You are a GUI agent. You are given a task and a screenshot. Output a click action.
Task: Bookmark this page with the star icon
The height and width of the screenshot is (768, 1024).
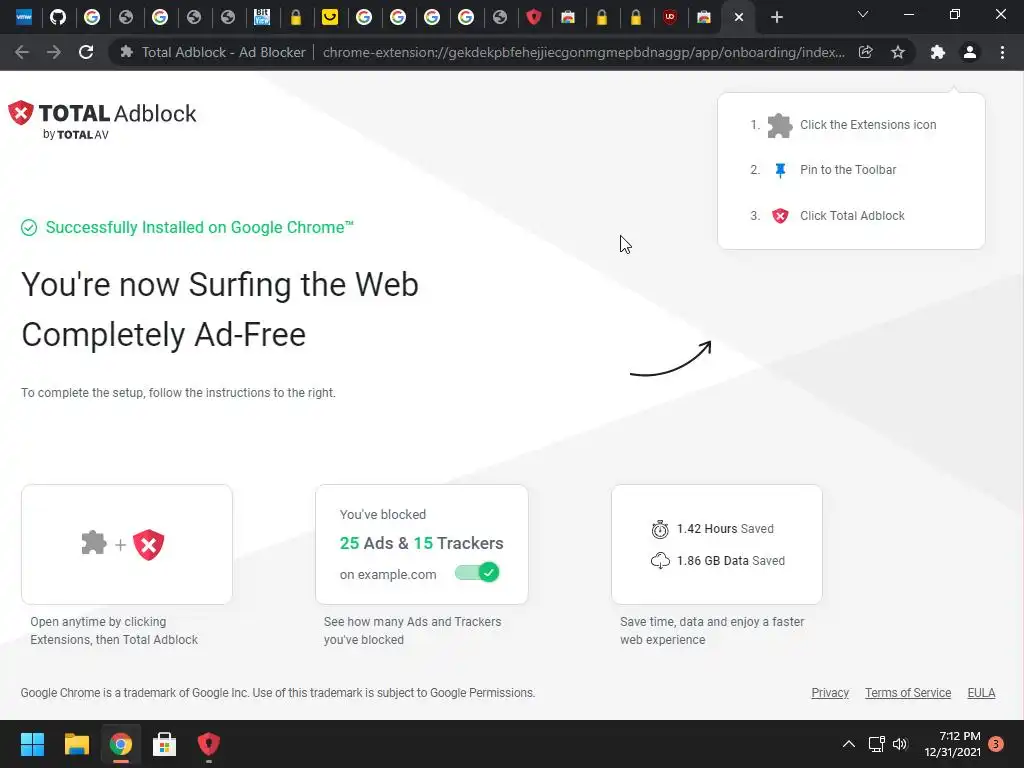898,52
